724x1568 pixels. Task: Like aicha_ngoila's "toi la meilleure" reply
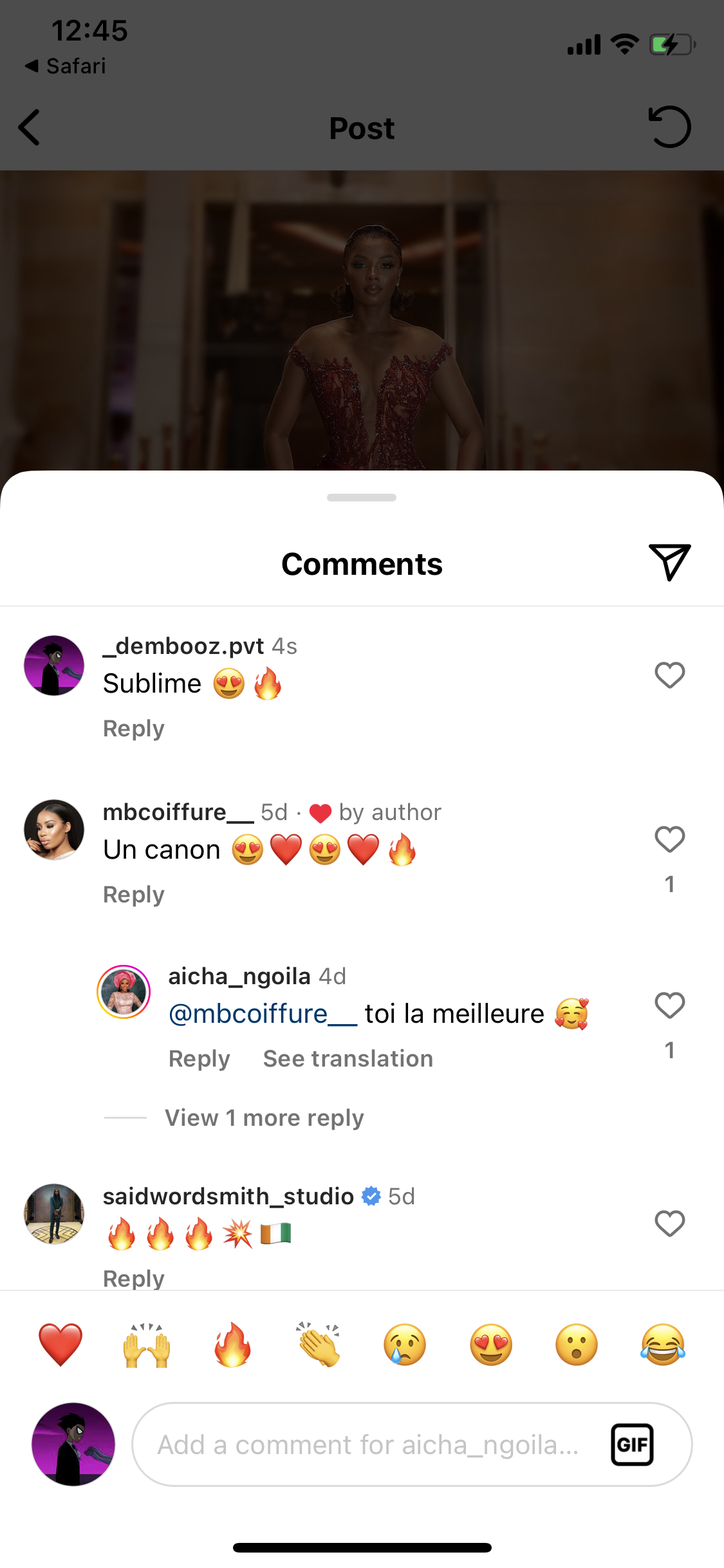tap(669, 1005)
